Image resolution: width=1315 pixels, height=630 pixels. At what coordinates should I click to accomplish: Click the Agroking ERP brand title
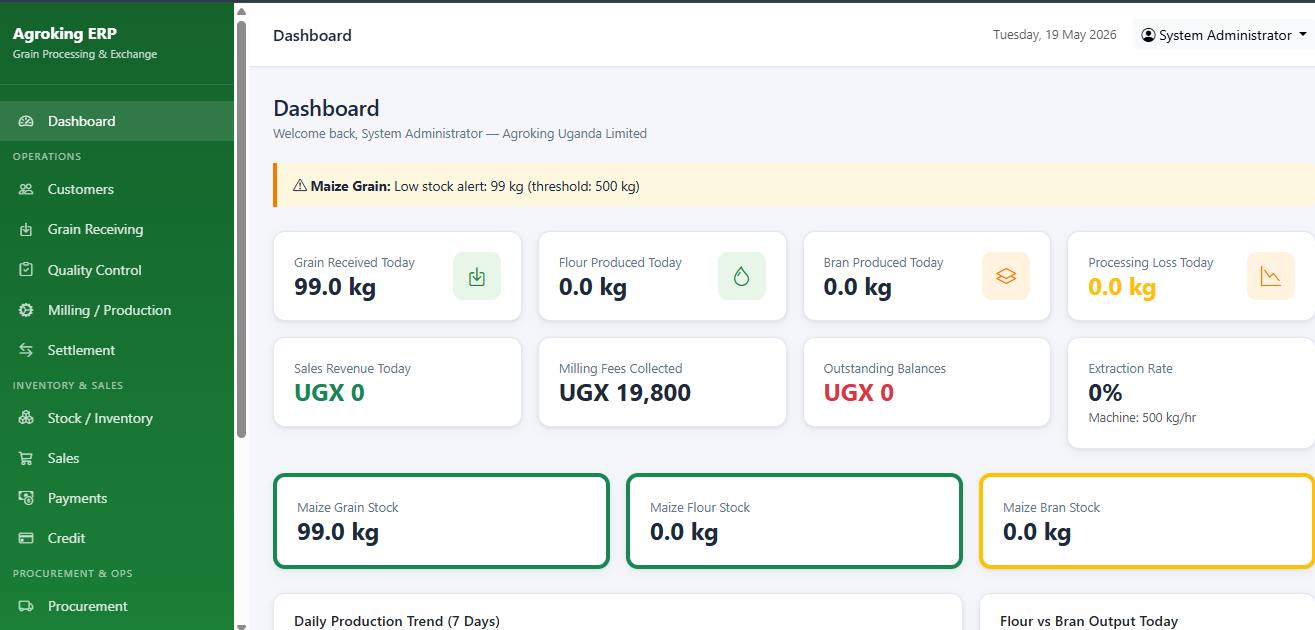click(65, 34)
